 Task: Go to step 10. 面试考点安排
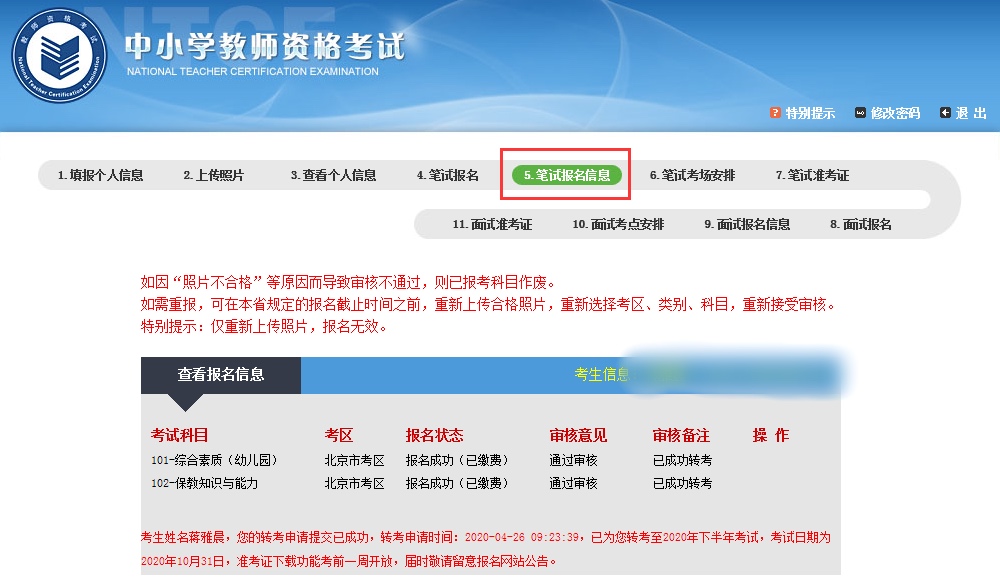point(618,224)
